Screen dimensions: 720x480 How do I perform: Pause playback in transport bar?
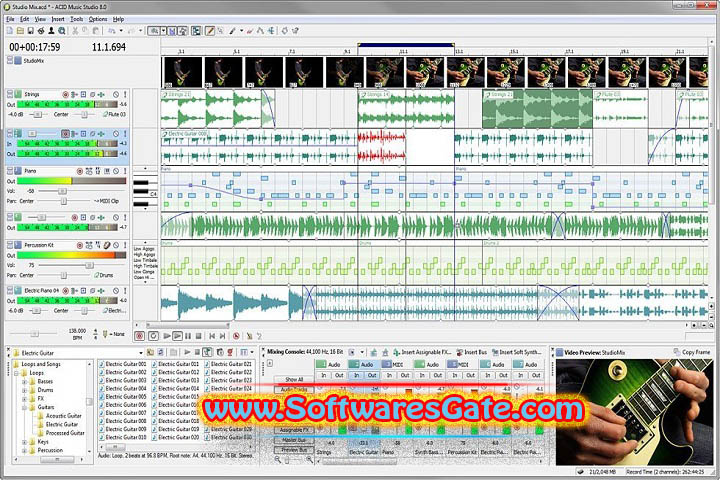(188, 336)
